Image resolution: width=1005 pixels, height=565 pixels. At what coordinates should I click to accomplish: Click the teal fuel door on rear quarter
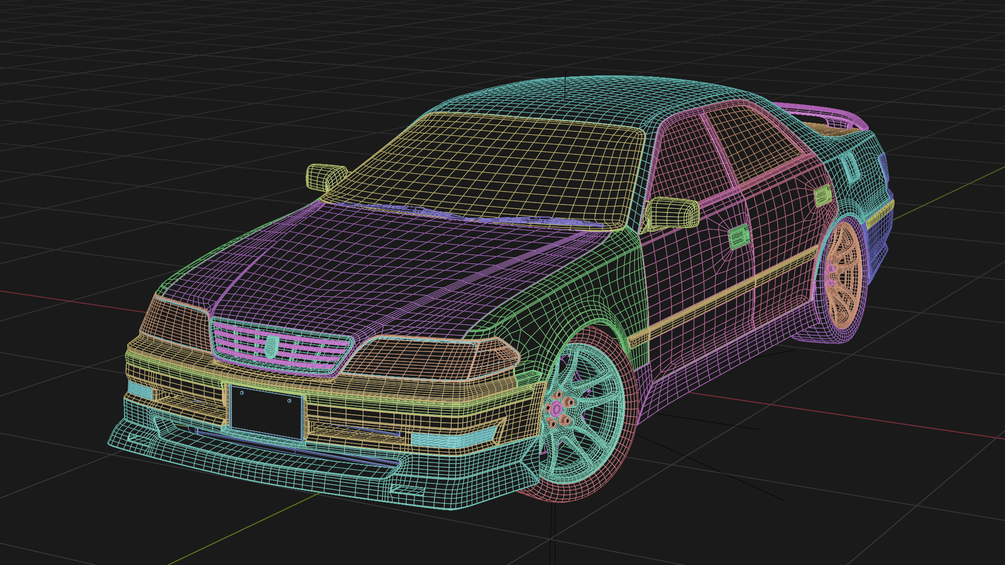click(850, 168)
